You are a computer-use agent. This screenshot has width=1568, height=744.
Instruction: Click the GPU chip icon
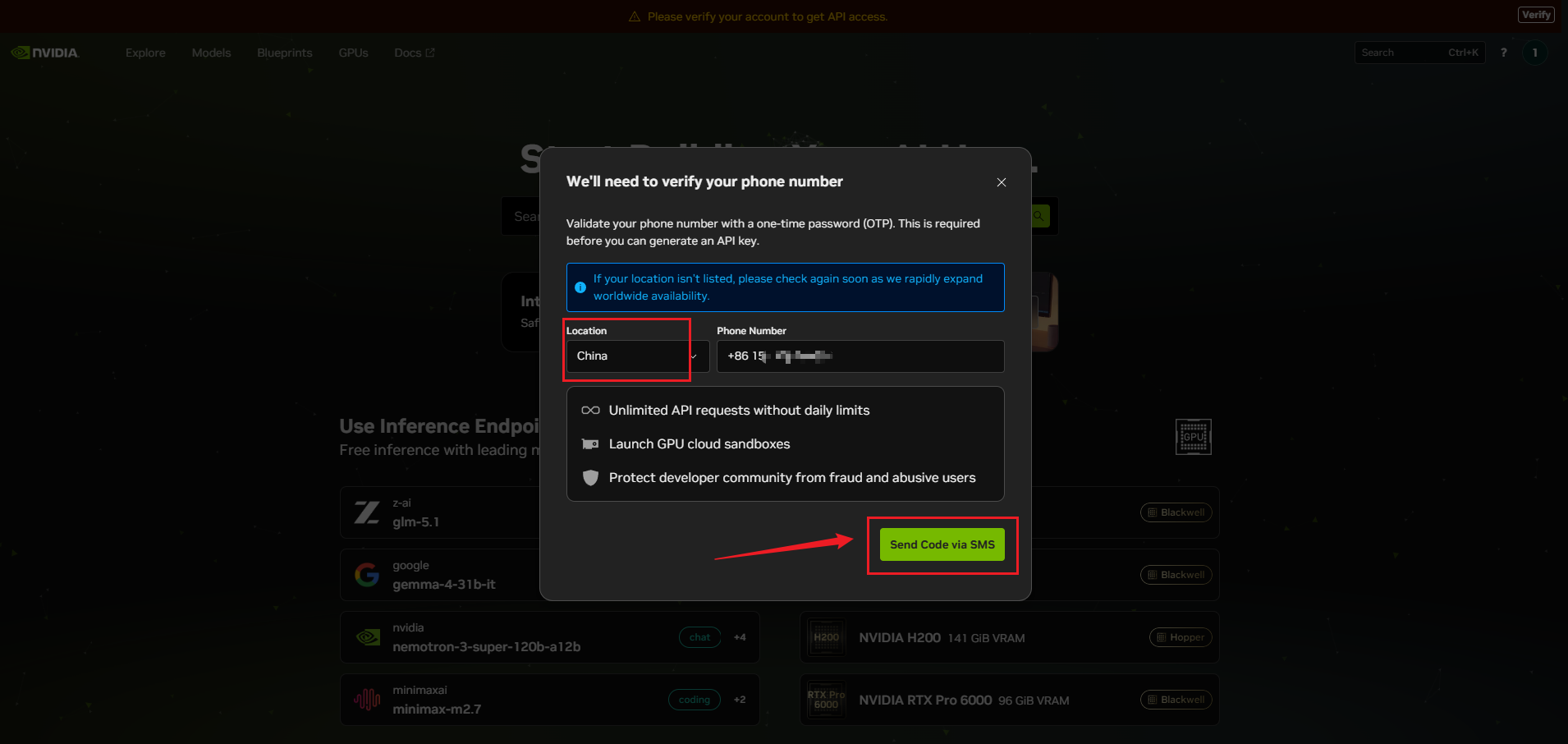tap(1193, 437)
